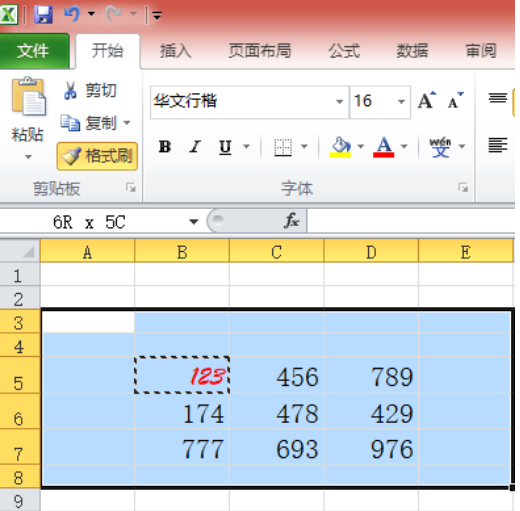The height and width of the screenshot is (511, 520).
Task: Select row 1 header
Action: [x=19, y=275]
